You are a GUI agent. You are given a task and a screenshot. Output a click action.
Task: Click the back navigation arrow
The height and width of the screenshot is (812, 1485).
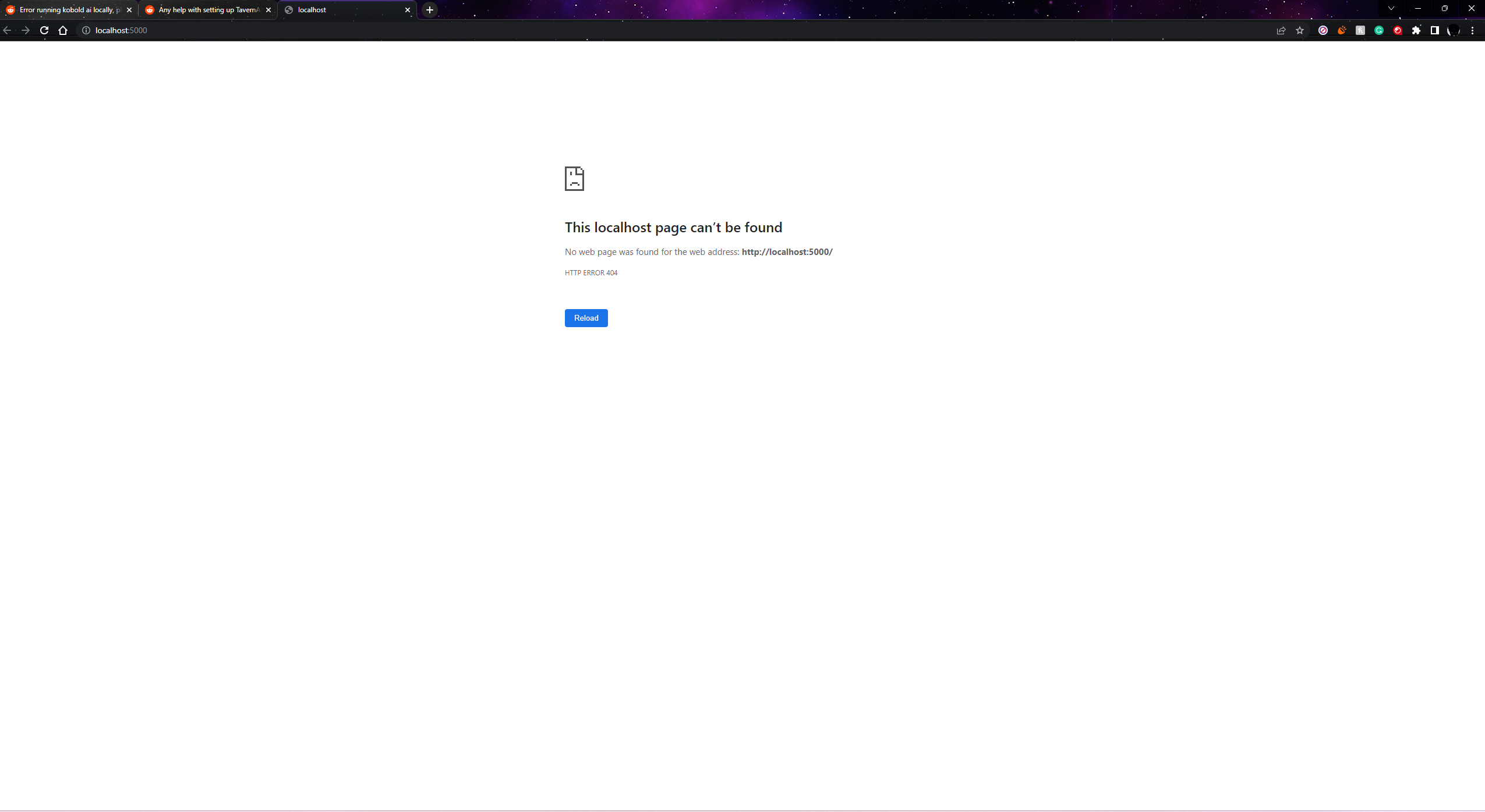(x=7, y=30)
